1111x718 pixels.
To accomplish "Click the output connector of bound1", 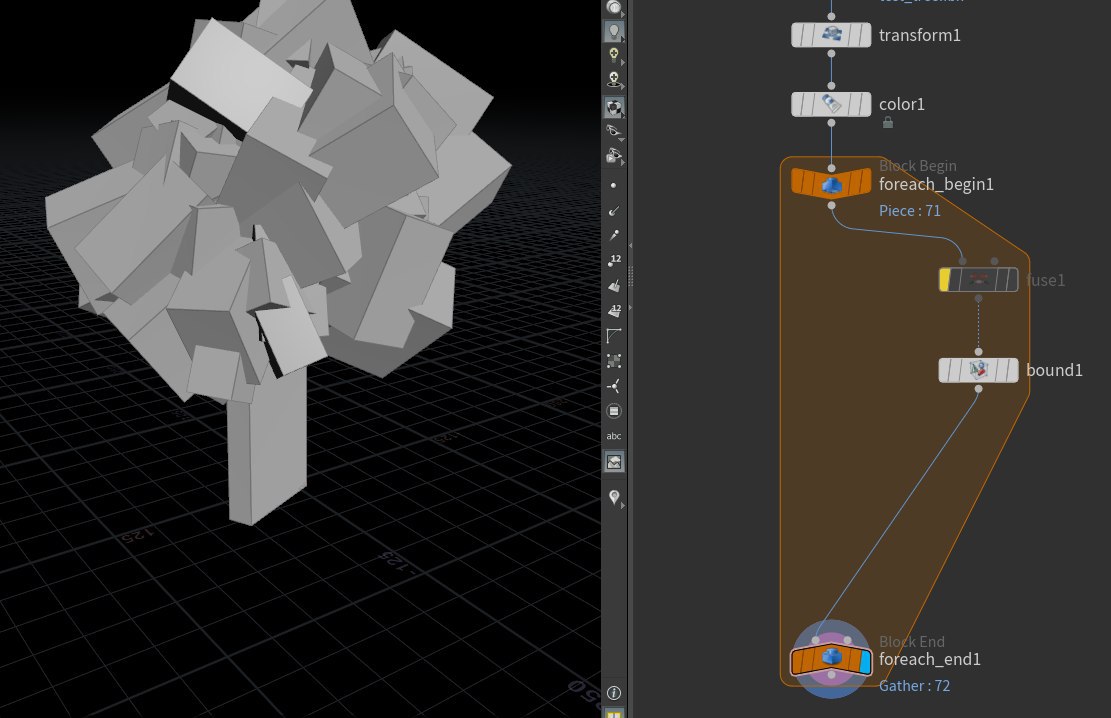I will point(979,388).
